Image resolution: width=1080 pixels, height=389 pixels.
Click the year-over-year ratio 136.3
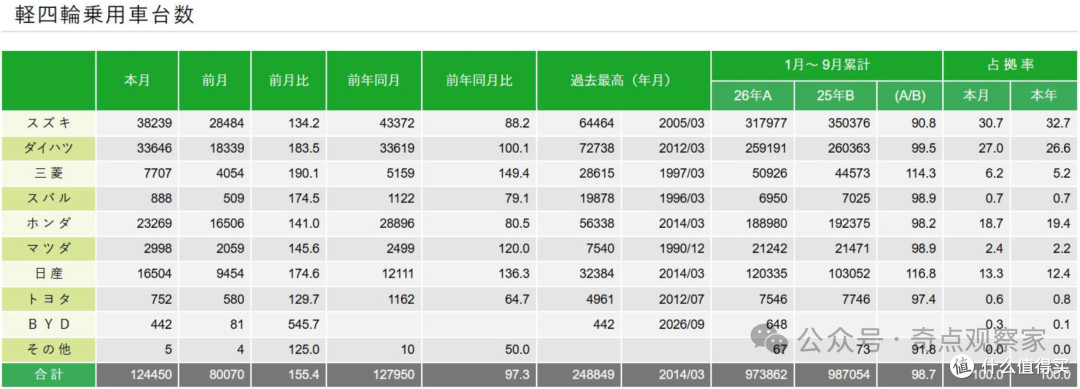point(515,274)
